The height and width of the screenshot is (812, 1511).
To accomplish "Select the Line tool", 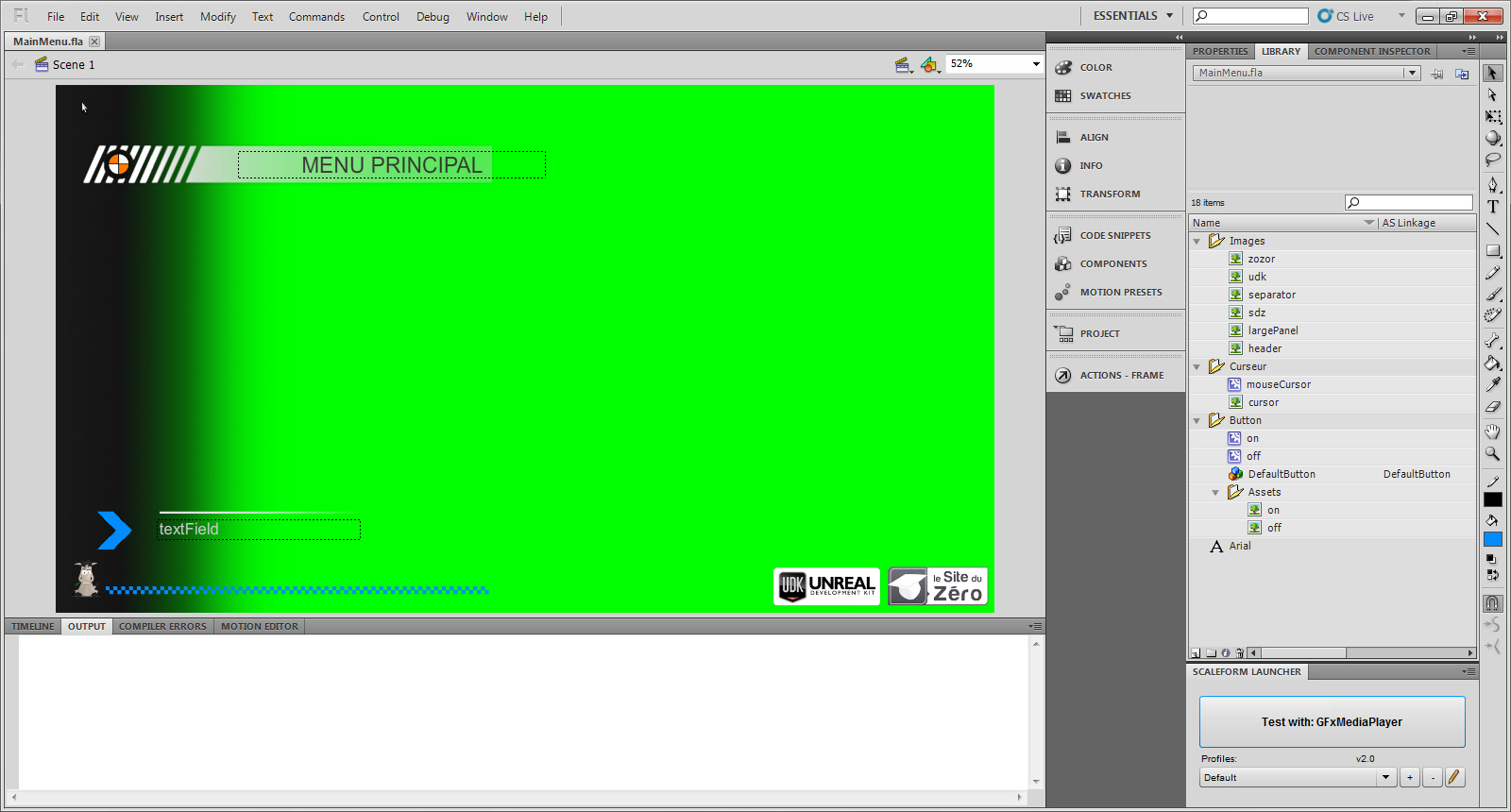I will tap(1492, 228).
